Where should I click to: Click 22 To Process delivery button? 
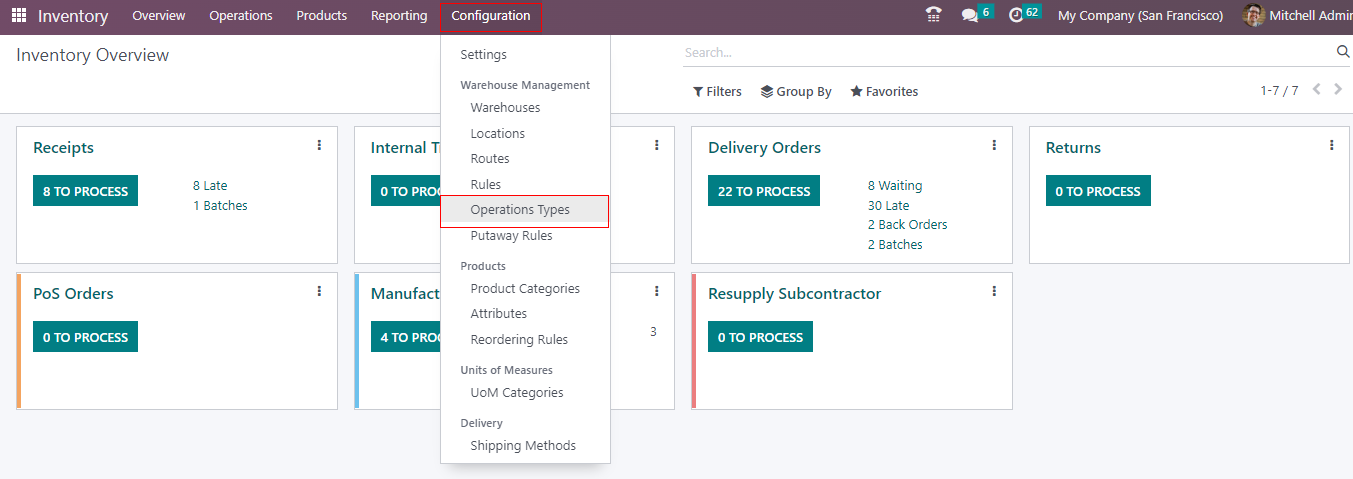763,191
